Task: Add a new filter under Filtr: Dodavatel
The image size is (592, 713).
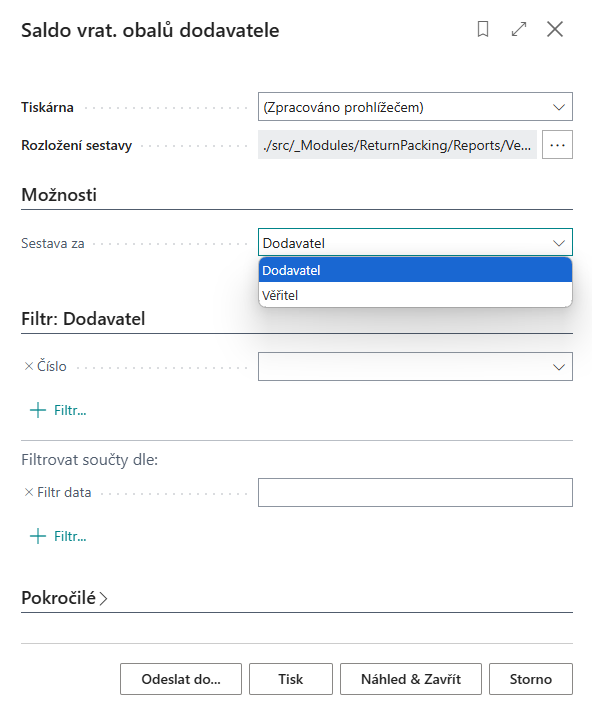Action: tap(58, 410)
